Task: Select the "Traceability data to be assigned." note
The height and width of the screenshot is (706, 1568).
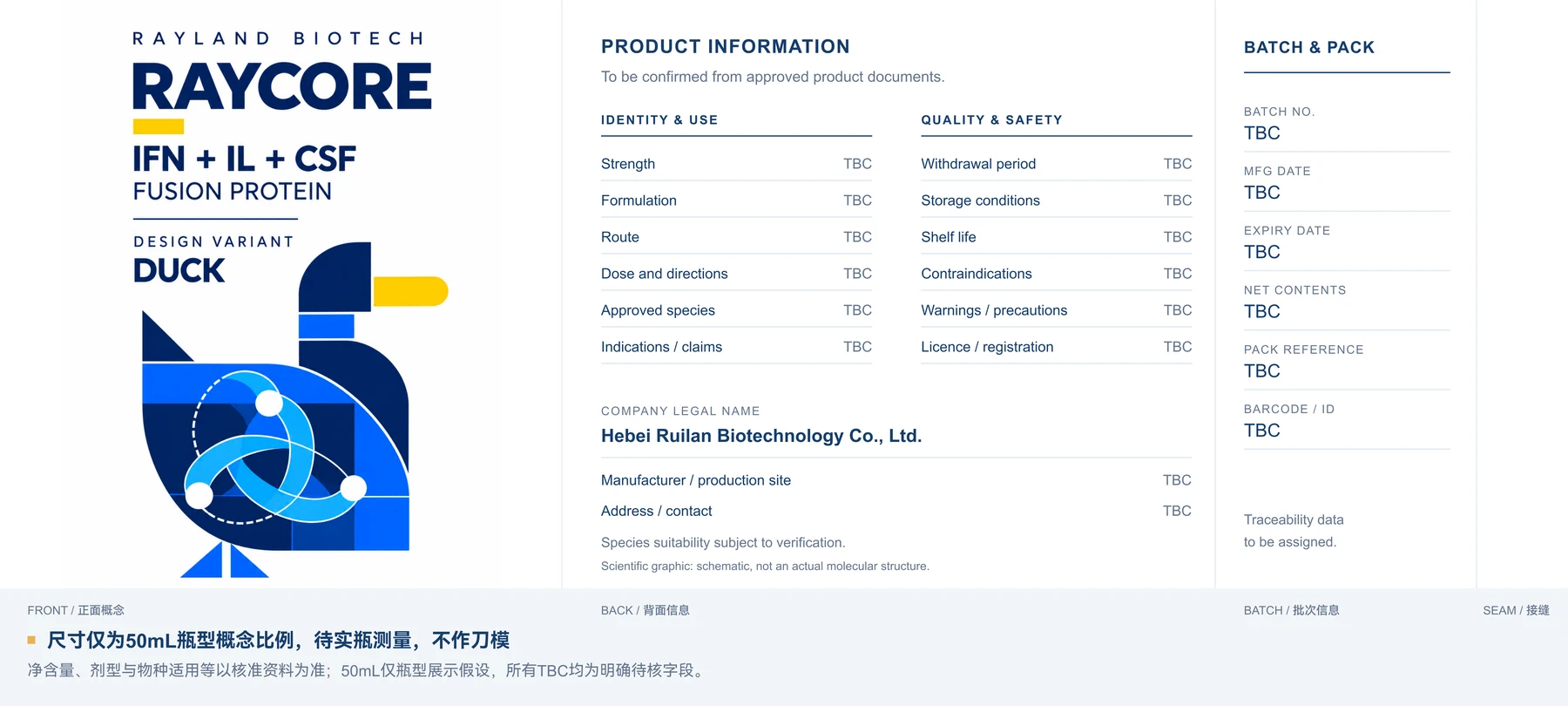Action: (1294, 531)
